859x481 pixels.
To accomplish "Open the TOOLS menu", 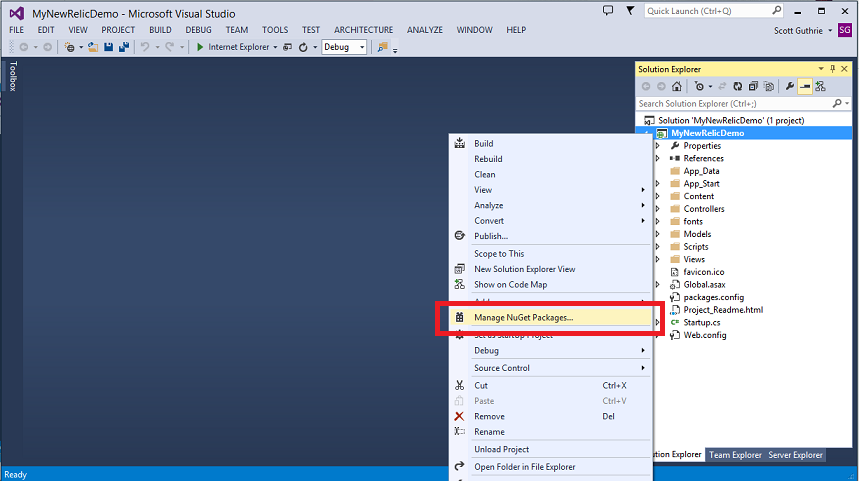I will coord(275,30).
